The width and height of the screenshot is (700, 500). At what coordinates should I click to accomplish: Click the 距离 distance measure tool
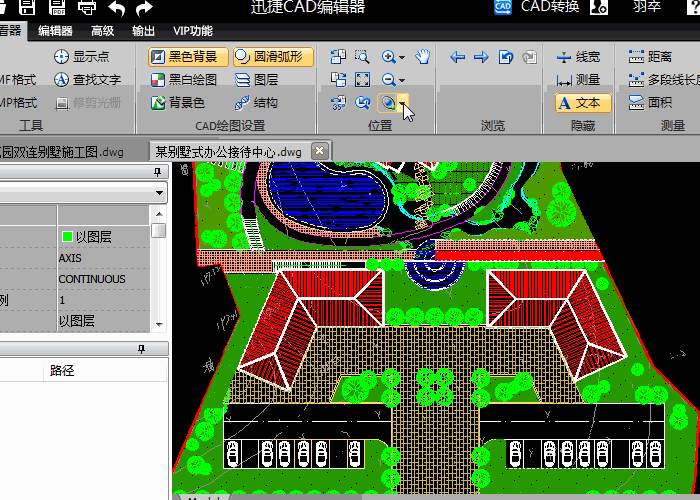[x=650, y=57]
